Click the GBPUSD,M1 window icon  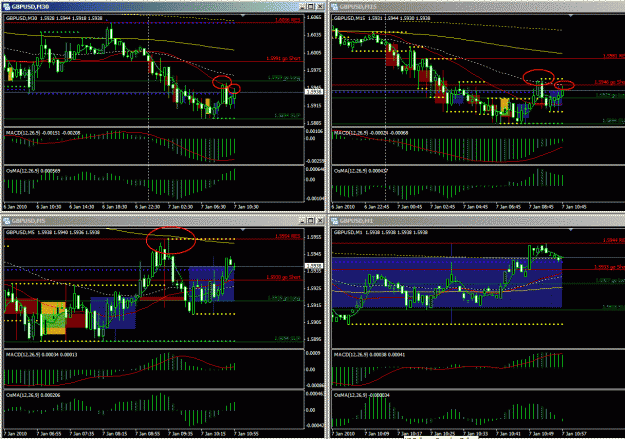pyautogui.click(x=335, y=220)
